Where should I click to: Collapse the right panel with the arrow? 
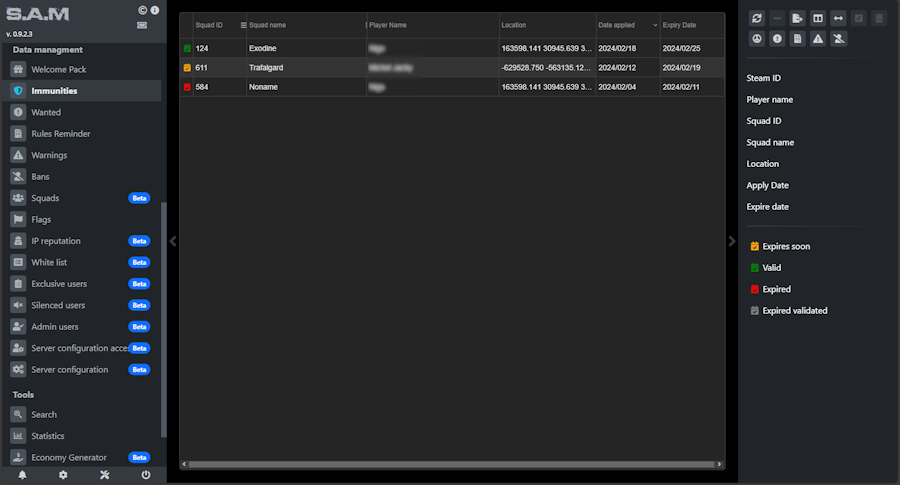pos(732,241)
